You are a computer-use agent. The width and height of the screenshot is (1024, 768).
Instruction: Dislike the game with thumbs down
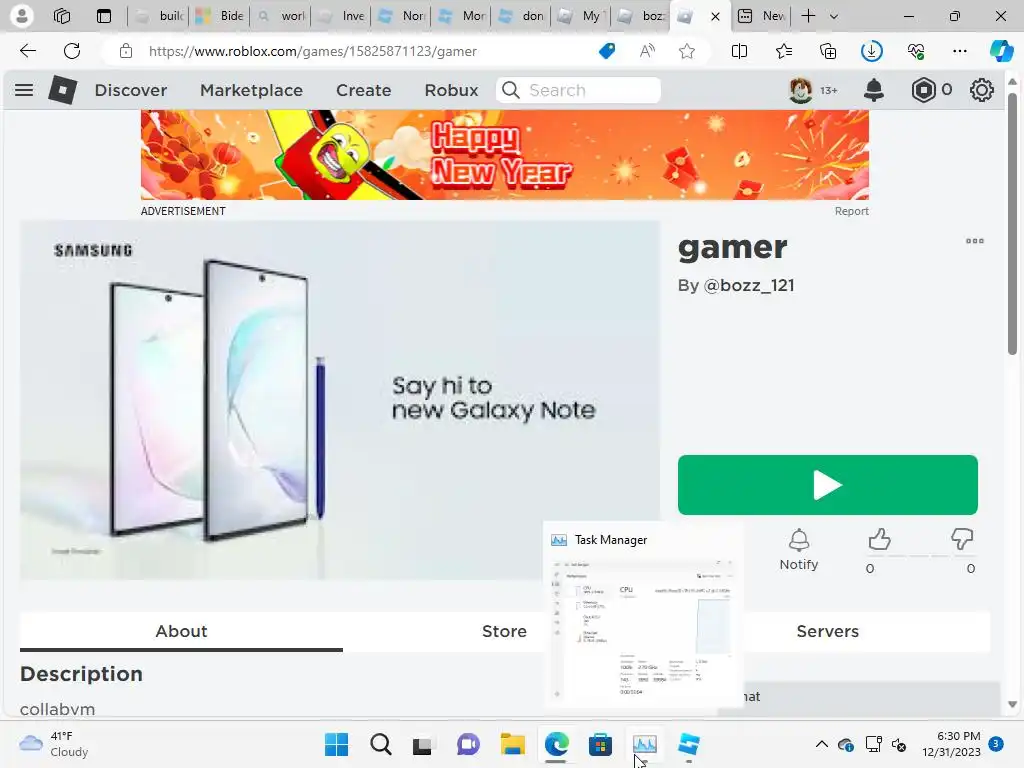(x=962, y=540)
